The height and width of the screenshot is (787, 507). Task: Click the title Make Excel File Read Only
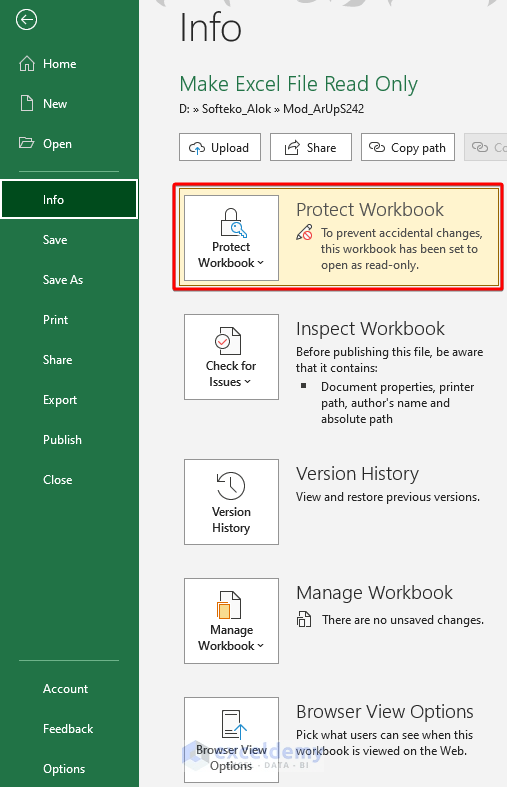coord(299,84)
